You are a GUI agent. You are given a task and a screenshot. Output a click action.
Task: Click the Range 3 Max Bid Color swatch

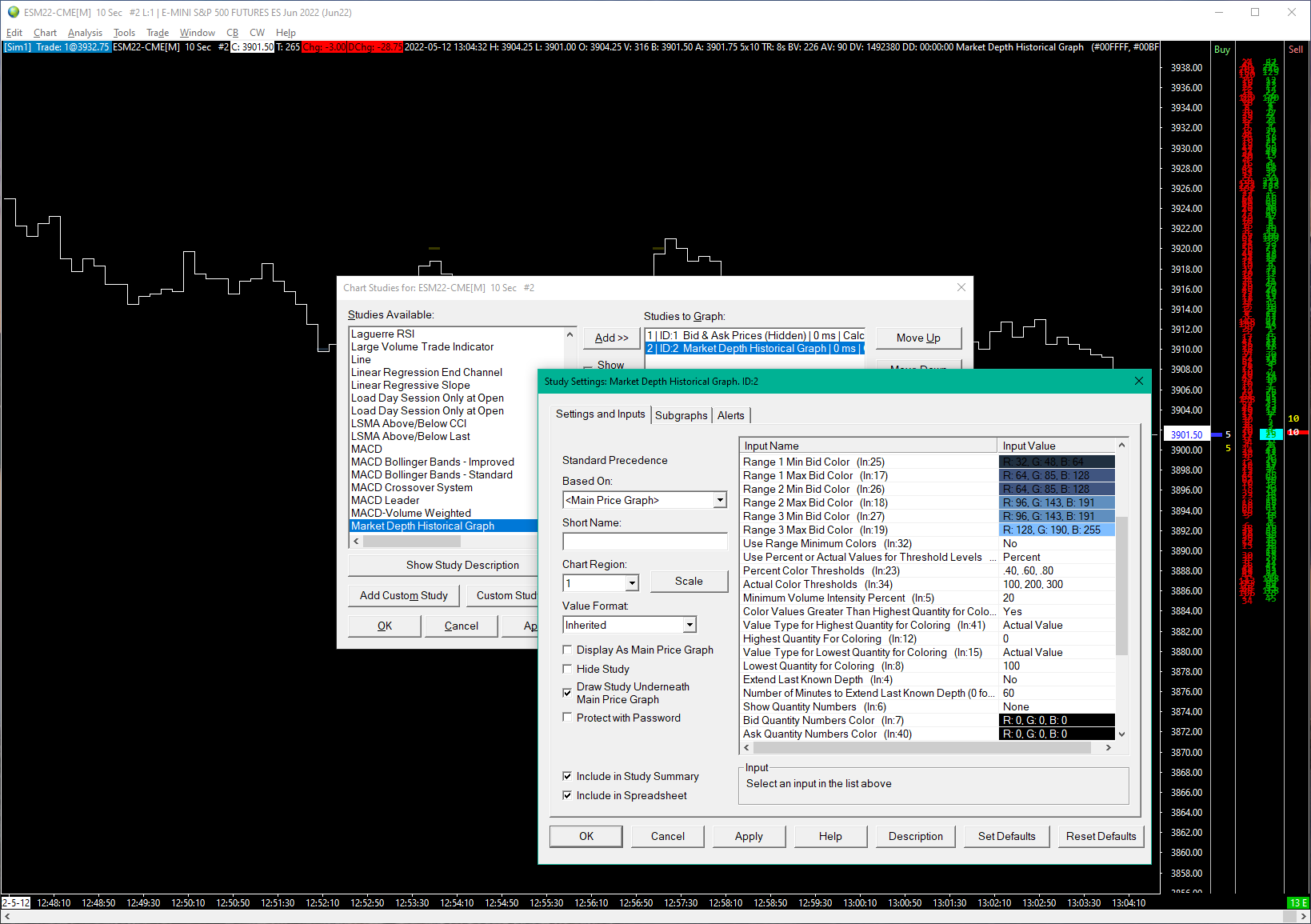1057,530
